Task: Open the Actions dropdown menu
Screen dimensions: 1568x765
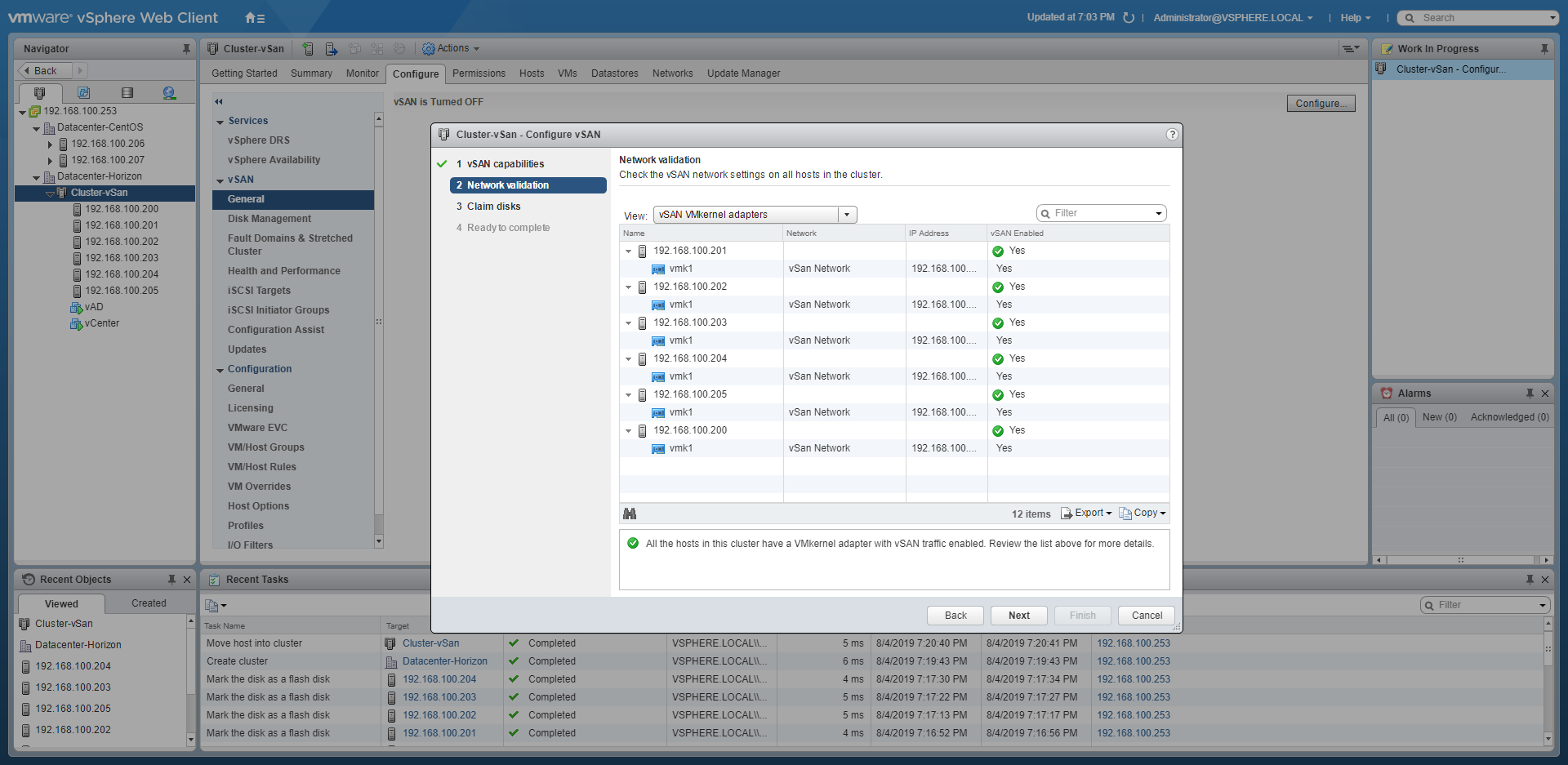Action: tap(451, 49)
